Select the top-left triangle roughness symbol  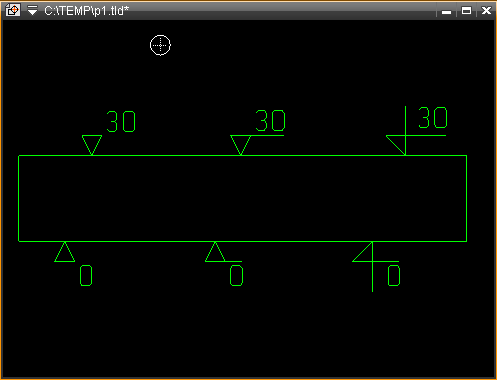pos(92,145)
